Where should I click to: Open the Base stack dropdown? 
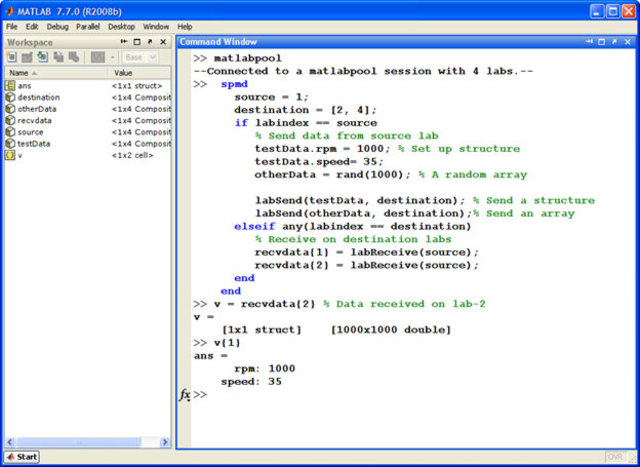[x=140, y=58]
